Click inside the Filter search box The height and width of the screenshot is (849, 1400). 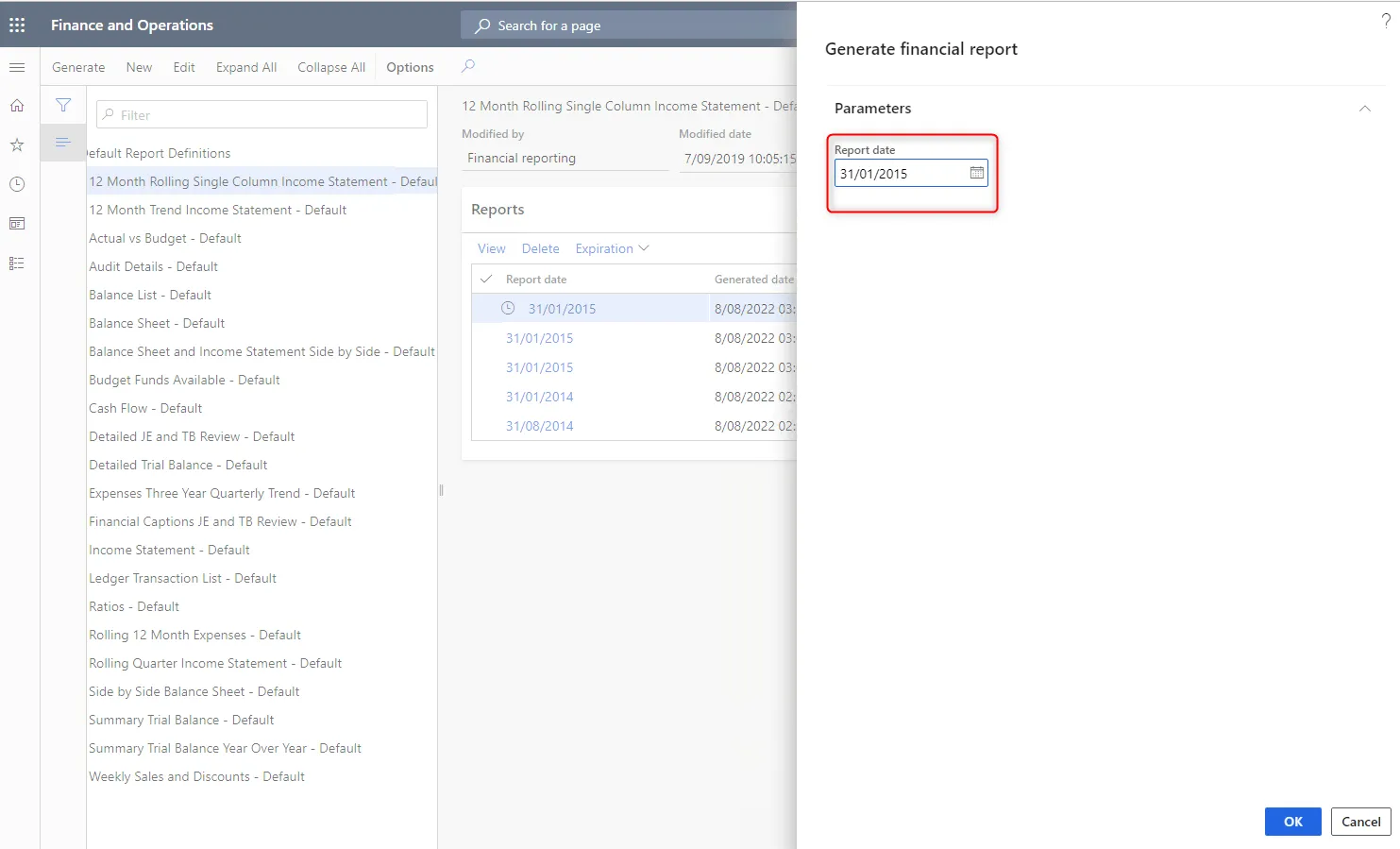261,114
